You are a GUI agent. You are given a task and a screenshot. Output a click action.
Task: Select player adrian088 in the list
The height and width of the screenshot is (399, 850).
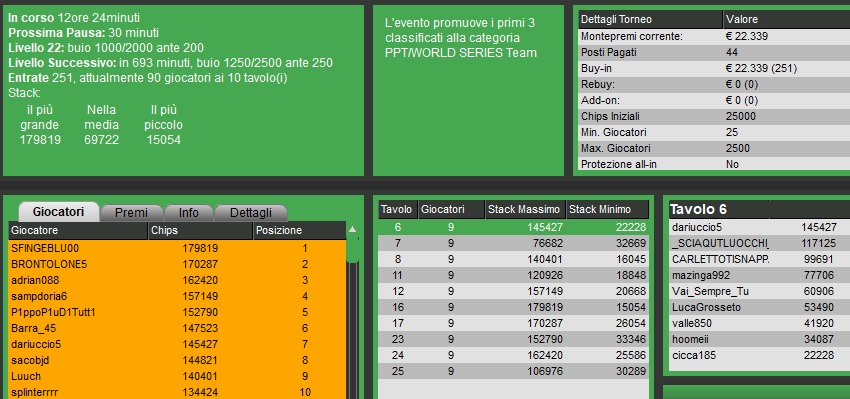click(178, 280)
